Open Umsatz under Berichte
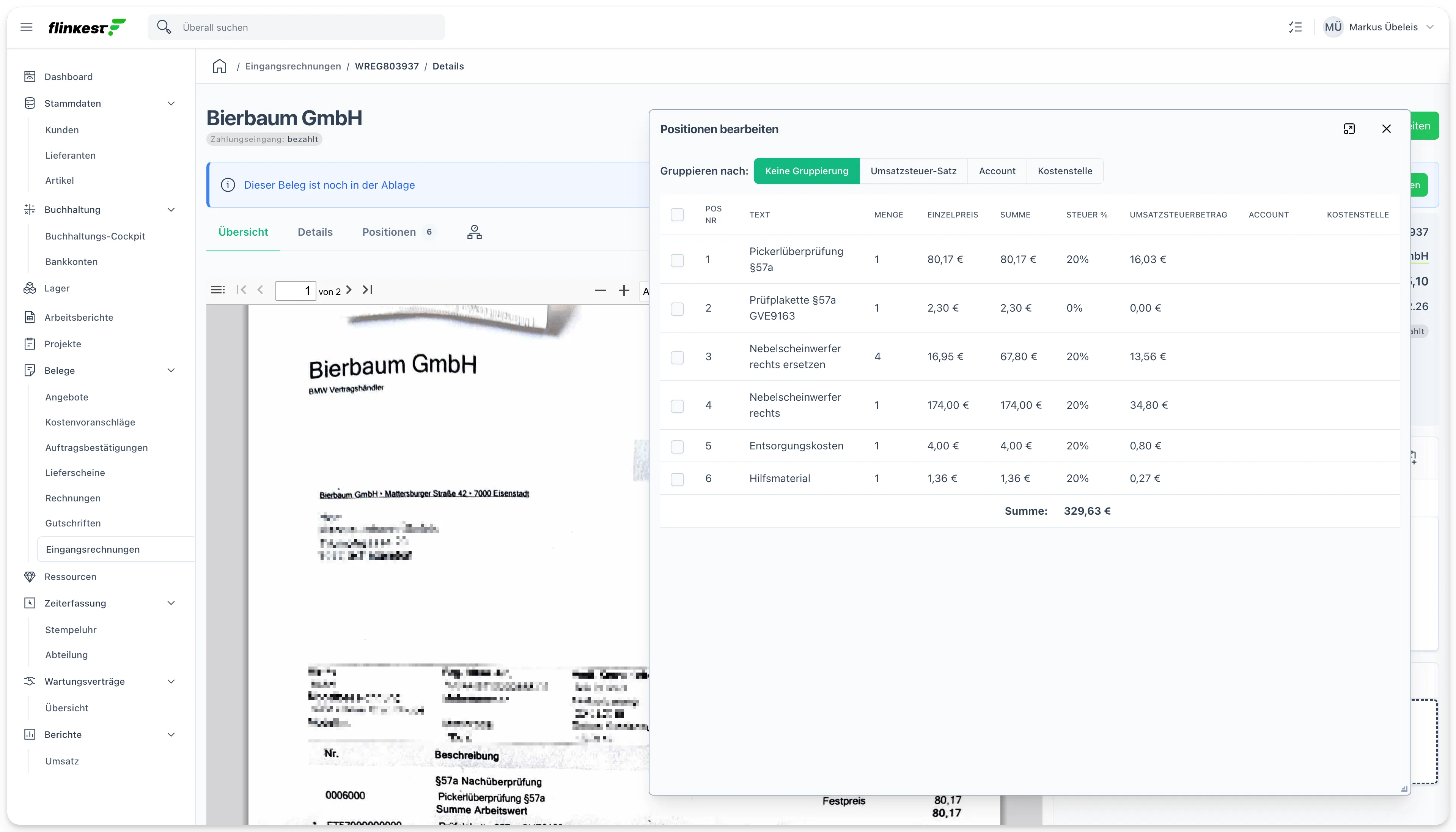Image resolution: width=1456 pixels, height=832 pixels. (x=62, y=761)
